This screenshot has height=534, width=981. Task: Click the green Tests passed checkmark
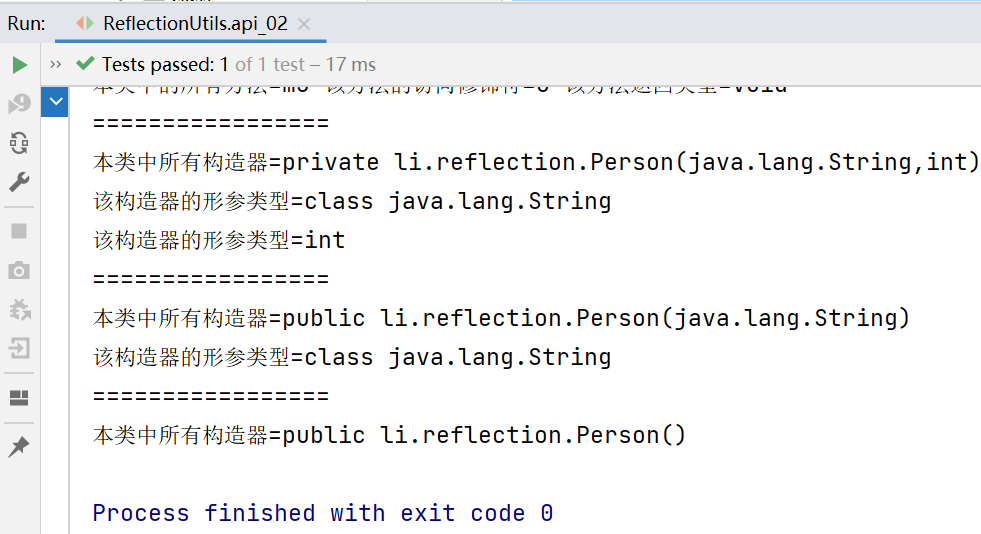[x=84, y=65]
